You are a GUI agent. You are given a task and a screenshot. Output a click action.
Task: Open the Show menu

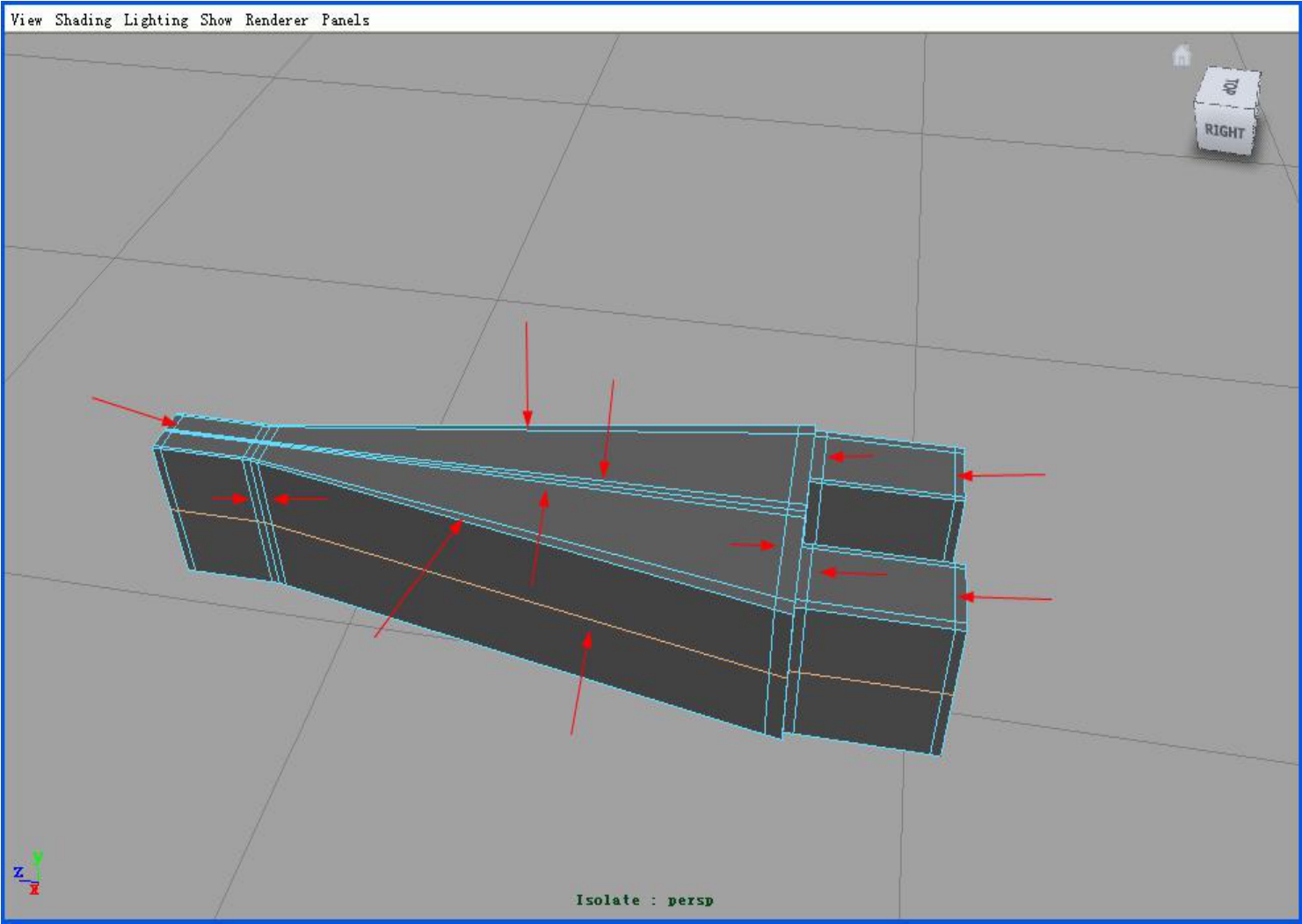pyautogui.click(x=215, y=19)
